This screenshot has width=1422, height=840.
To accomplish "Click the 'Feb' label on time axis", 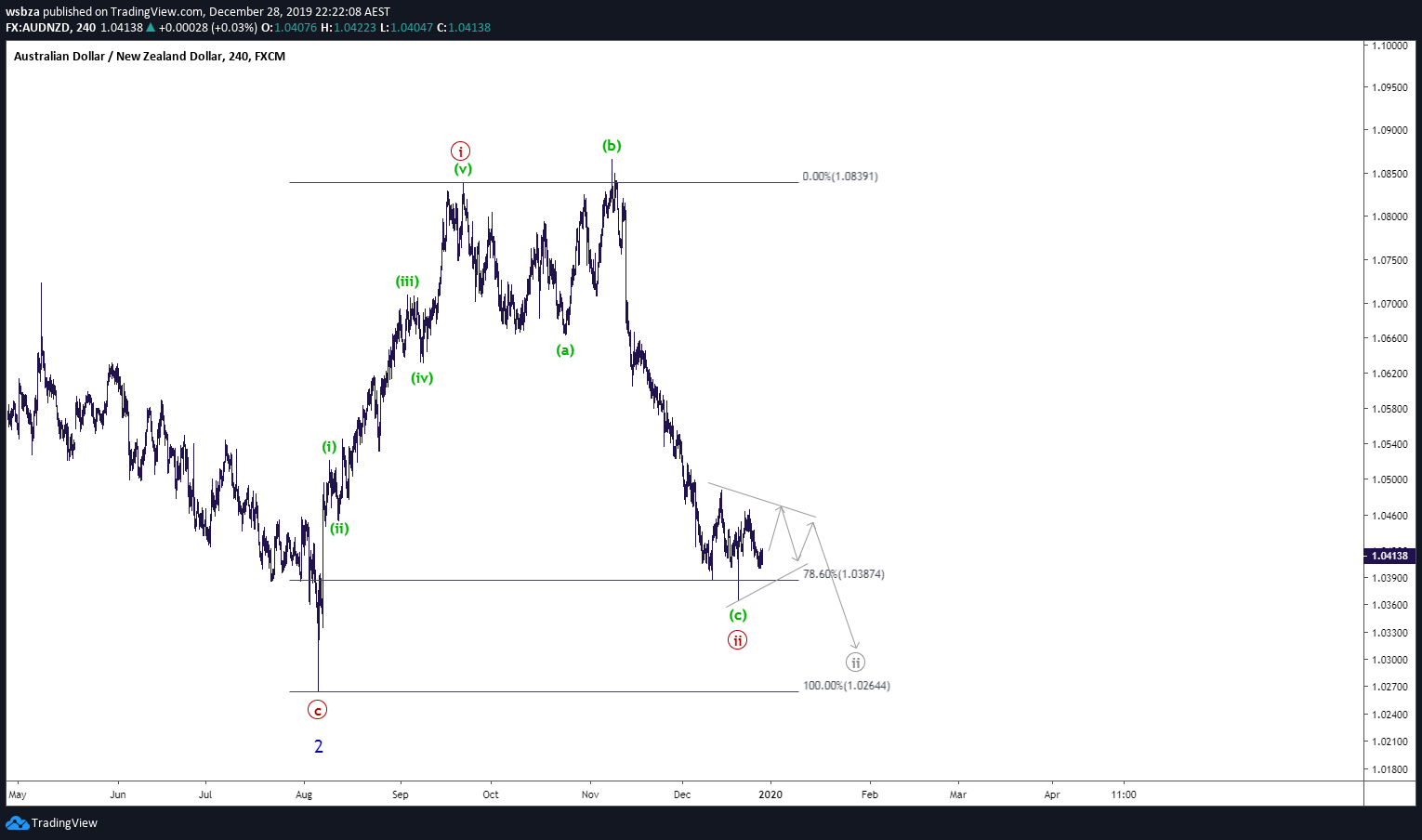I will (x=870, y=794).
